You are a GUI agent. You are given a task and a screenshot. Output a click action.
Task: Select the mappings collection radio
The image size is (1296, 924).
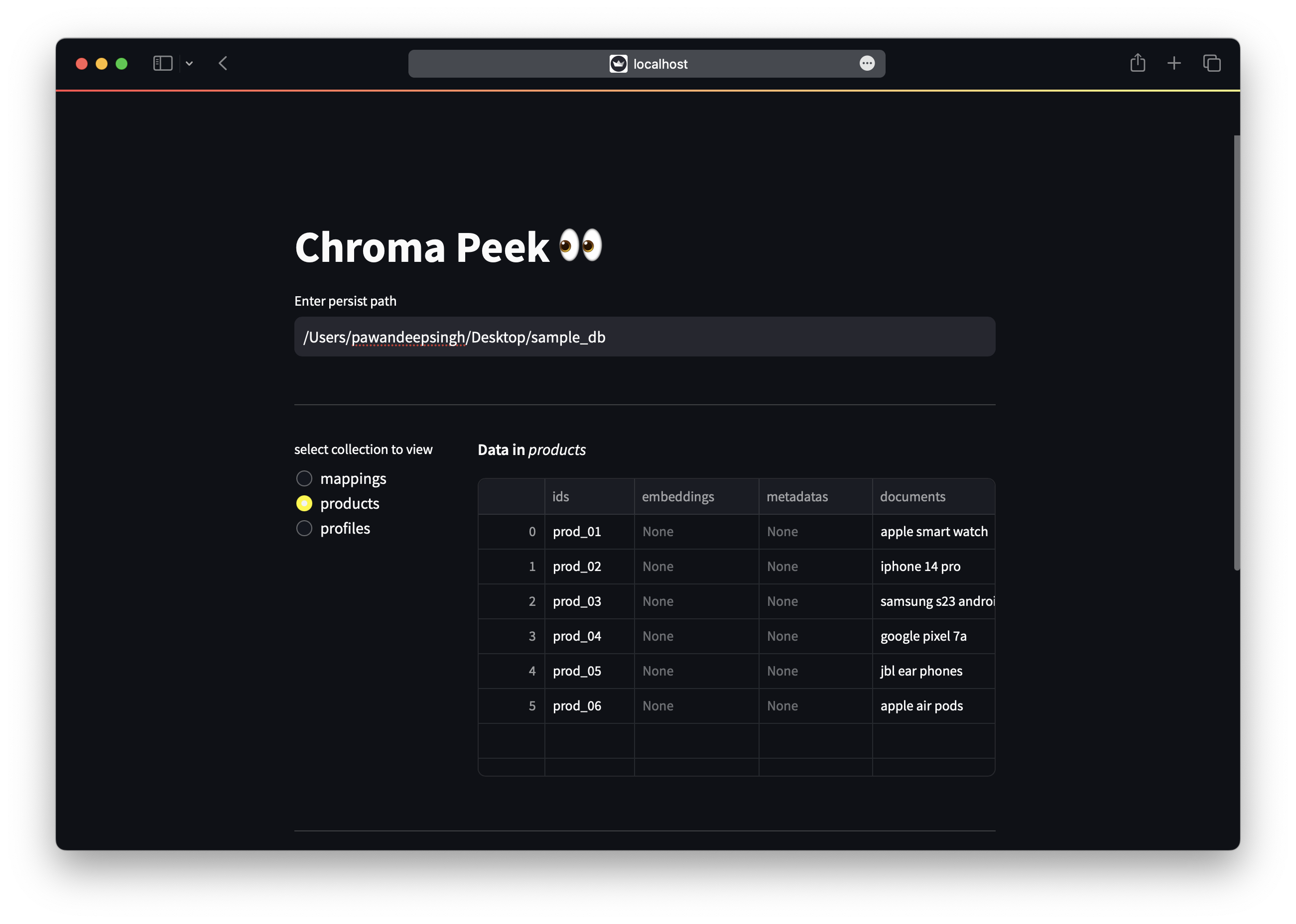304,478
